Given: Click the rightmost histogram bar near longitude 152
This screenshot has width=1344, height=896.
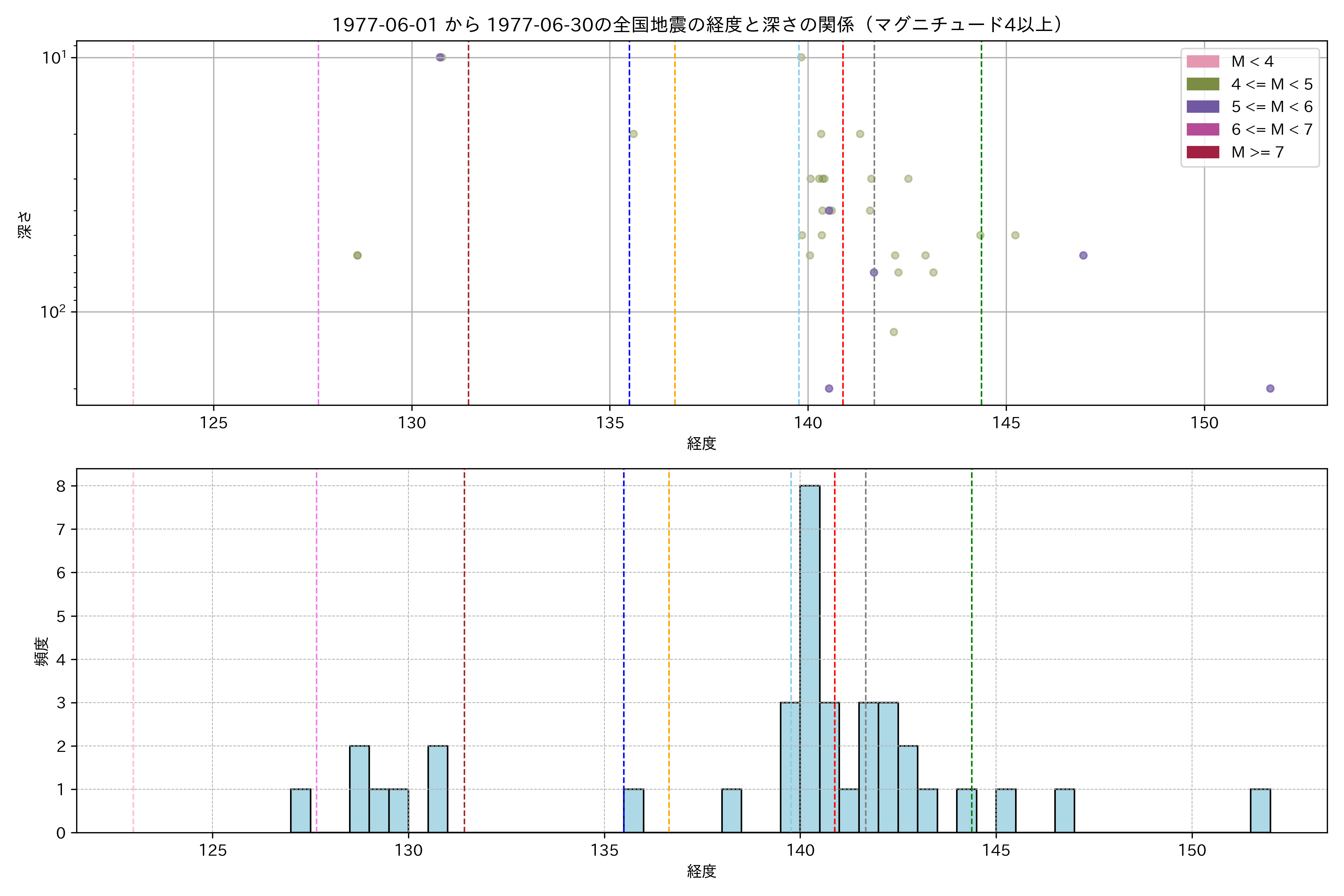Looking at the screenshot, I should click(1260, 810).
